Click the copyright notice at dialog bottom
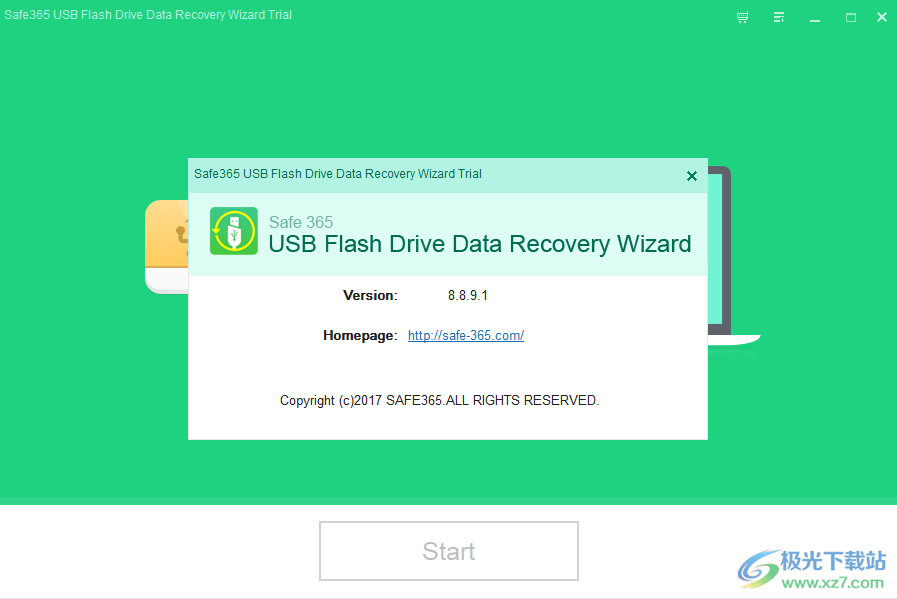 pos(440,400)
